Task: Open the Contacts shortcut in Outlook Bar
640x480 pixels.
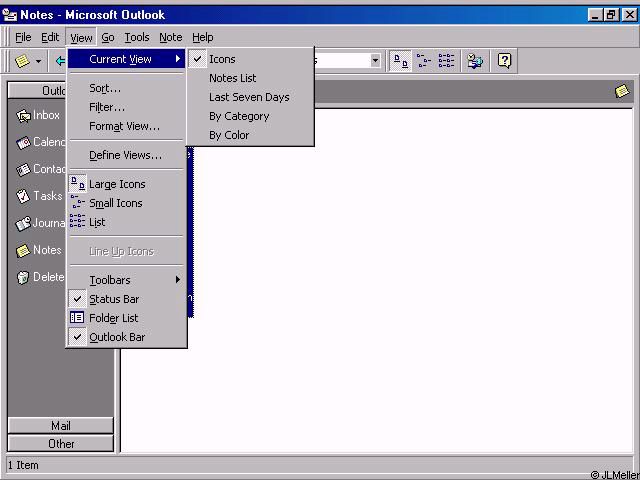Action: point(40,169)
